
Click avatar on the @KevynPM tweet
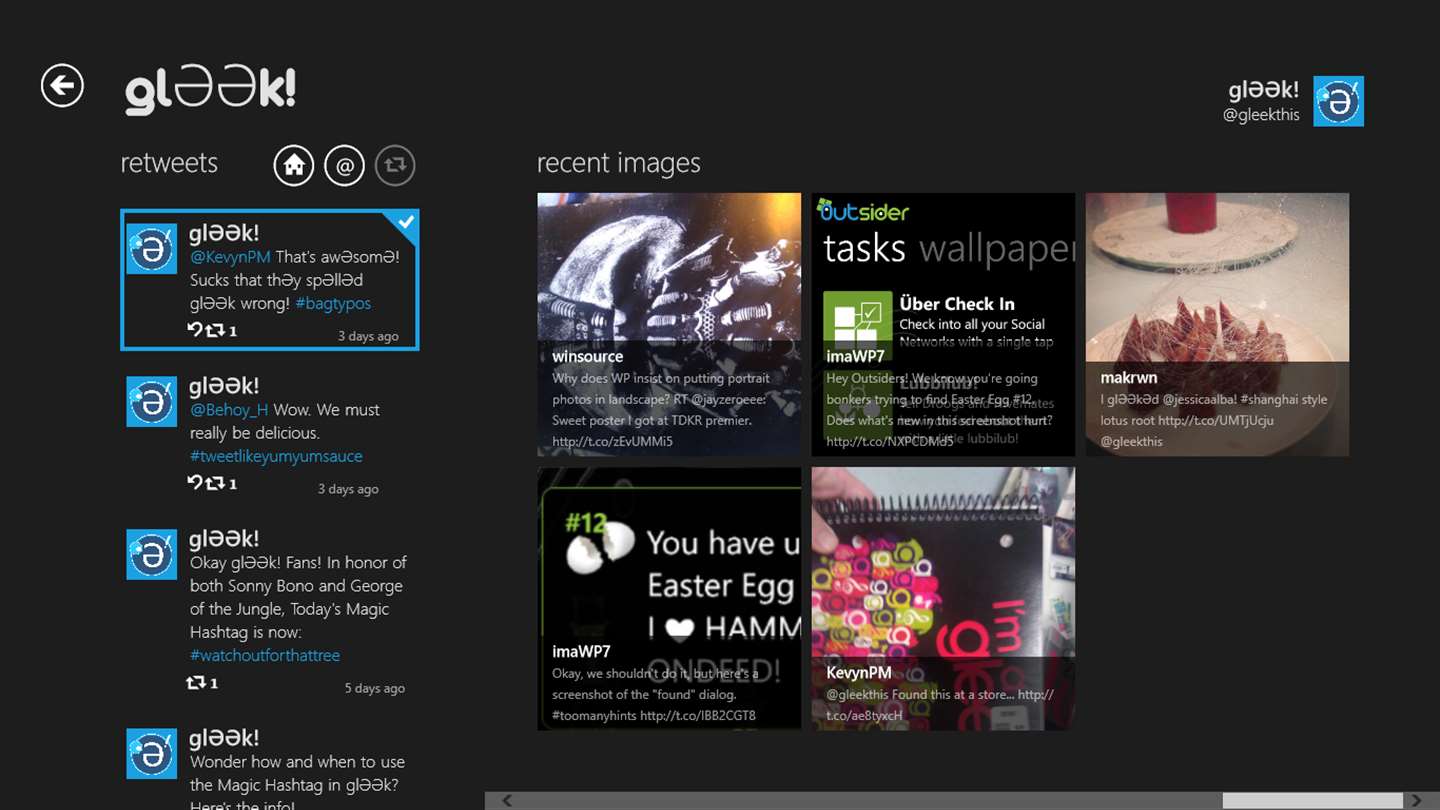151,249
